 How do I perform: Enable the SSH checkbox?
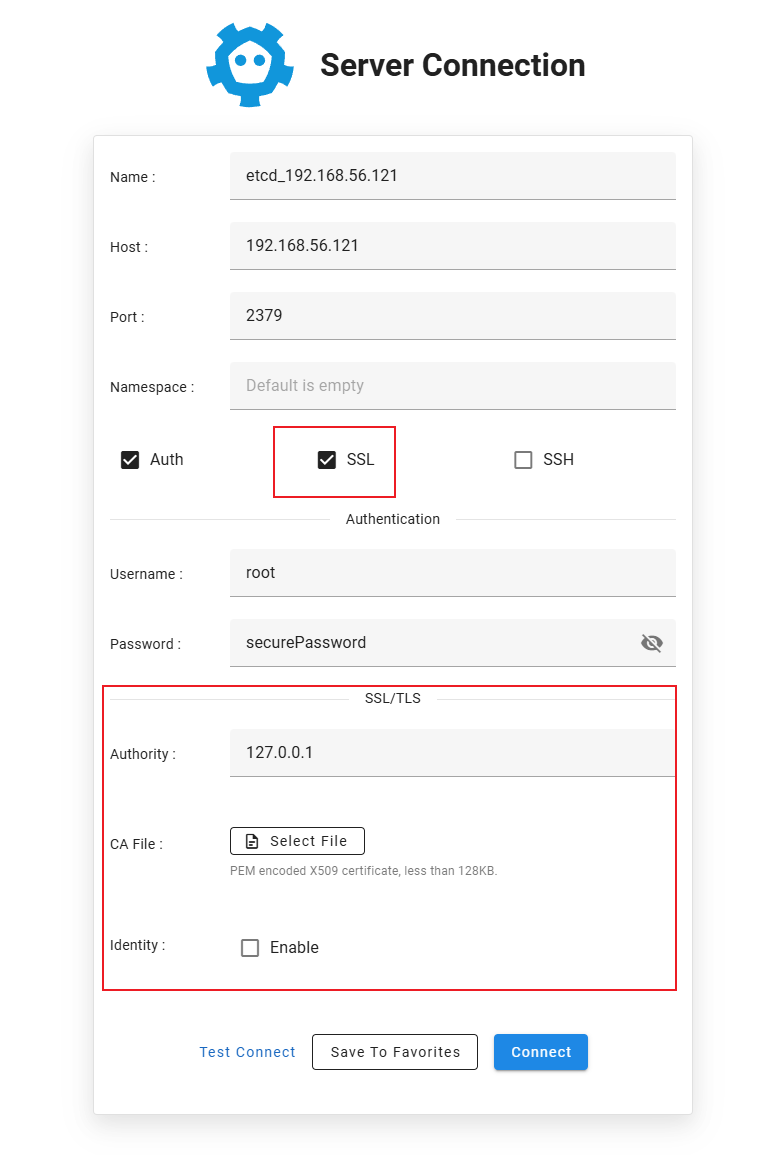pos(523,460)
